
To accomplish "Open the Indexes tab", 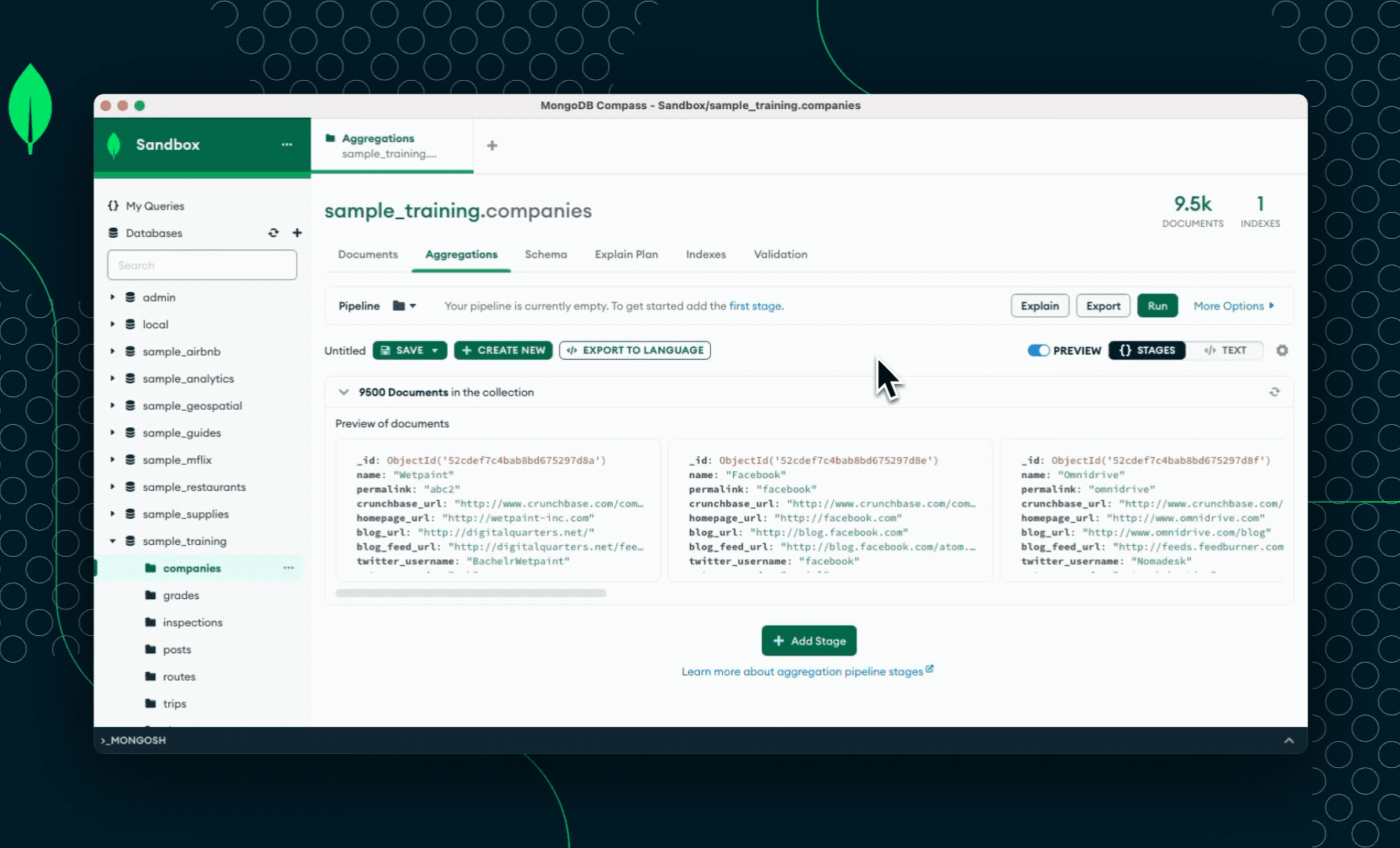I will (x=705, y=254).
